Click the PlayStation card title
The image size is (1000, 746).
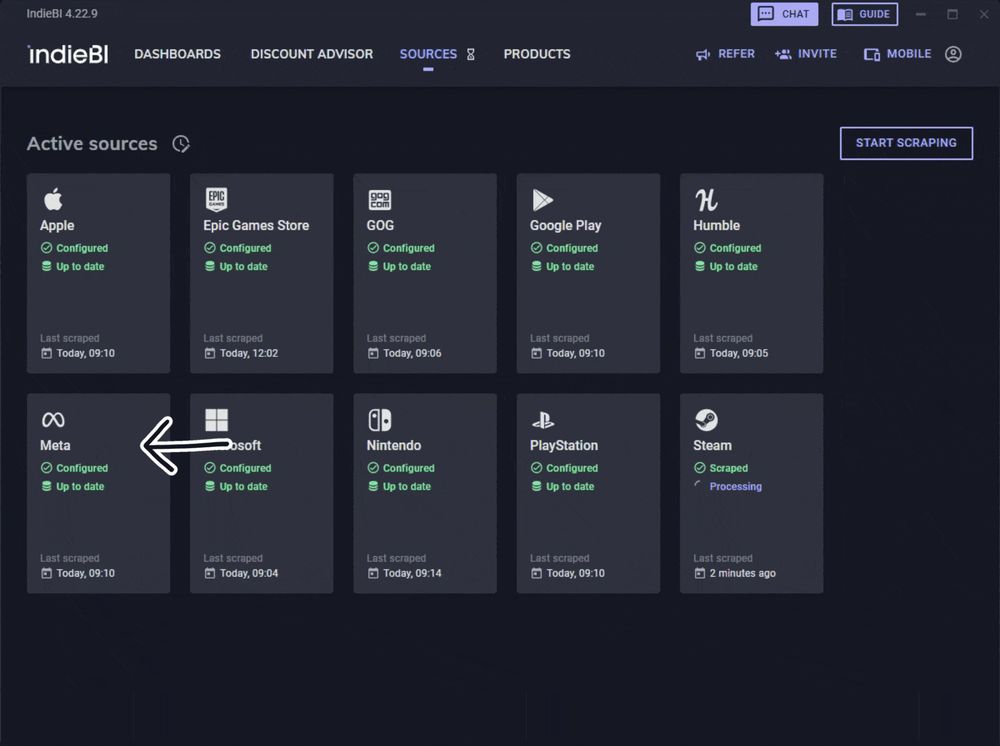[x=564, y=445]
